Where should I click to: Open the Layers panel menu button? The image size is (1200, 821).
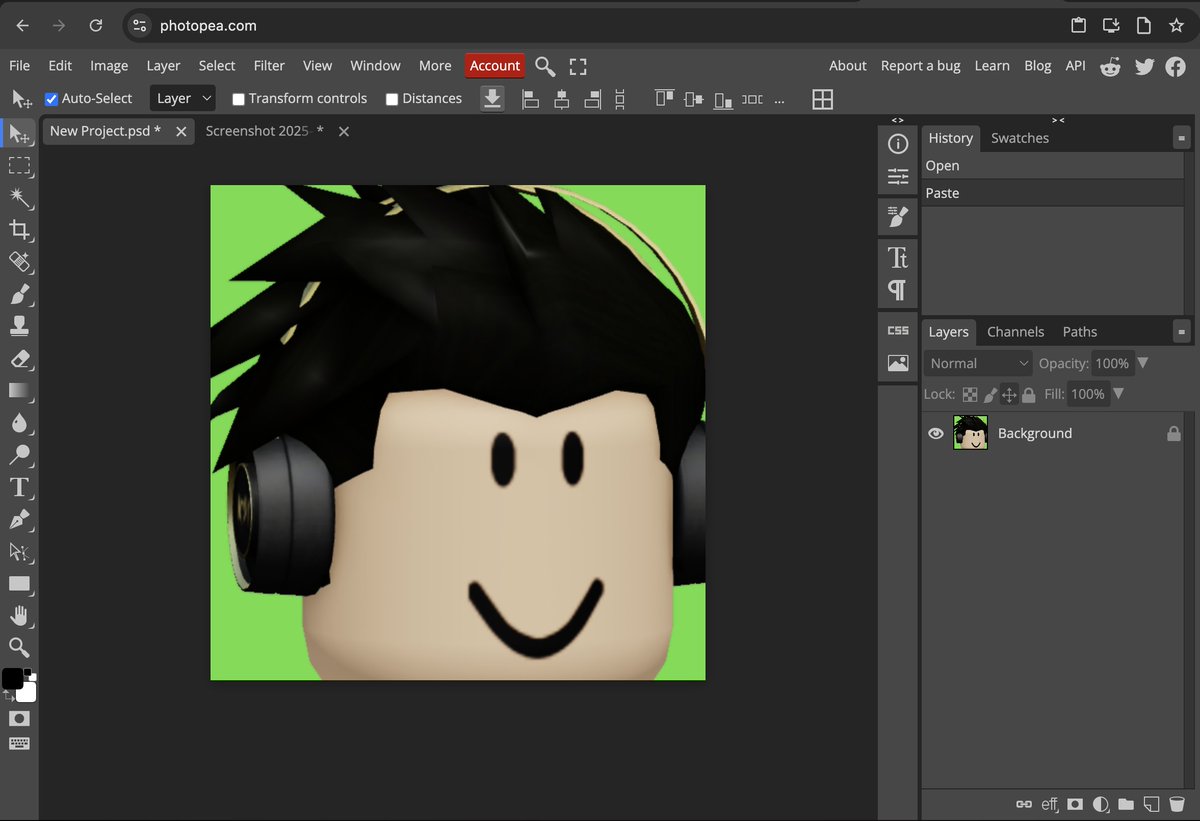click(1182, 332)
